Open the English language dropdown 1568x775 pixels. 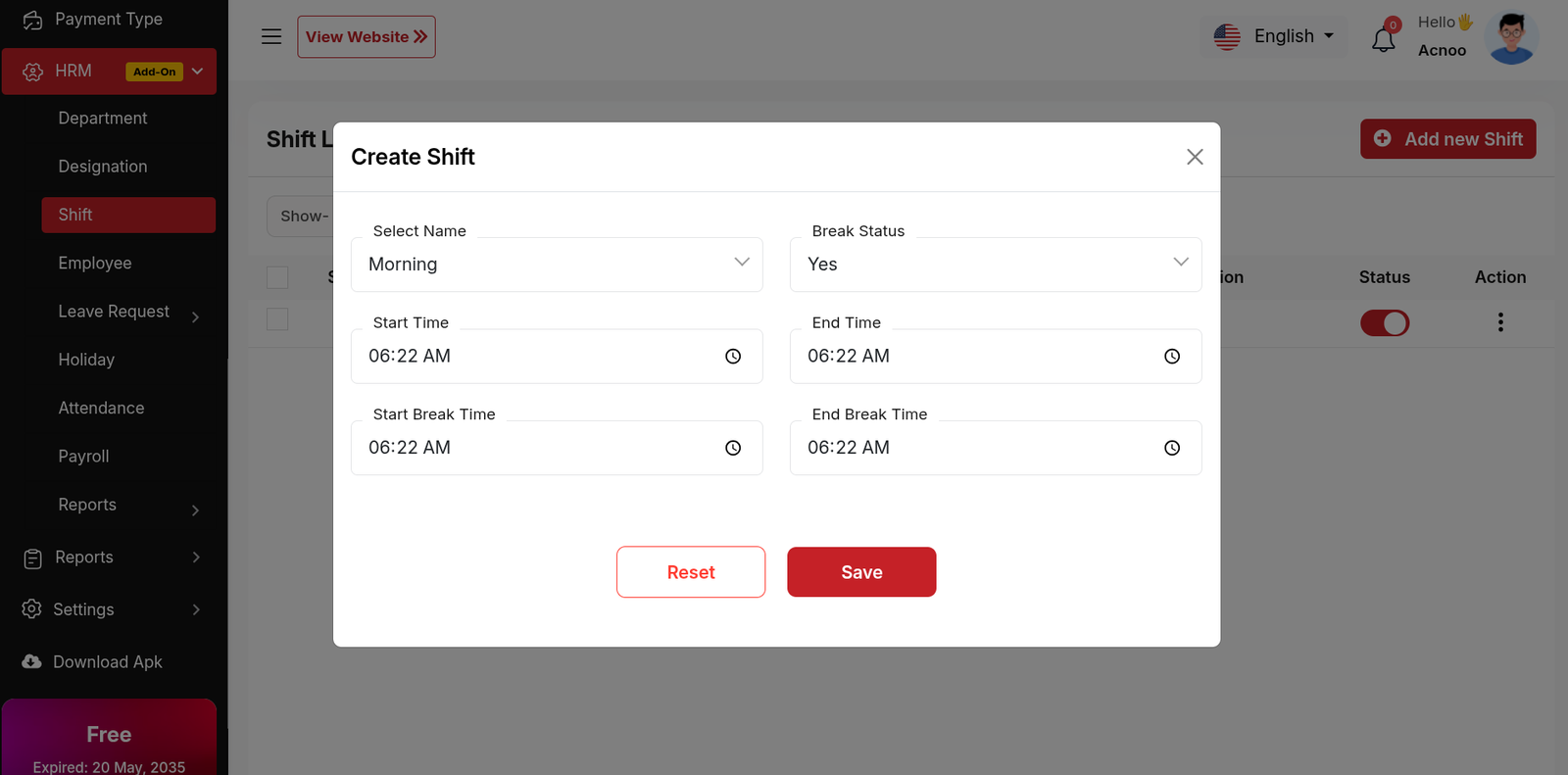pyautogui.click(x=1275, y=37)
